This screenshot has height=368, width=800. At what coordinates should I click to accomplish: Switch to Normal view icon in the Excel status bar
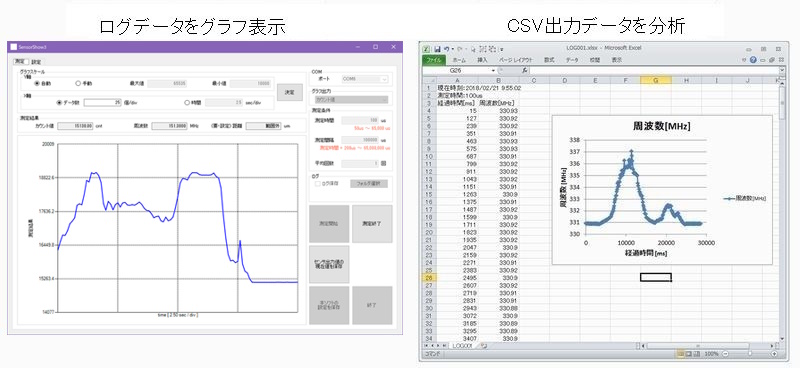680,353
